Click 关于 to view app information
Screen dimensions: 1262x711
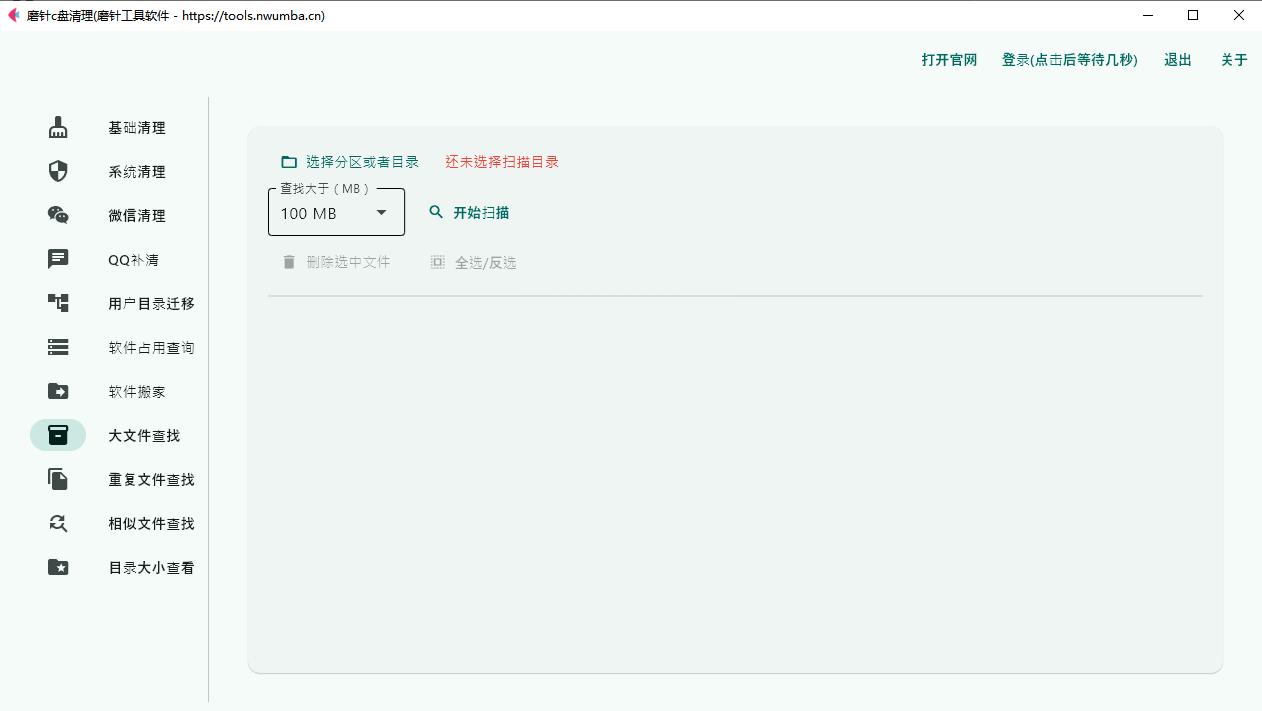click(x=1234, y=59)
